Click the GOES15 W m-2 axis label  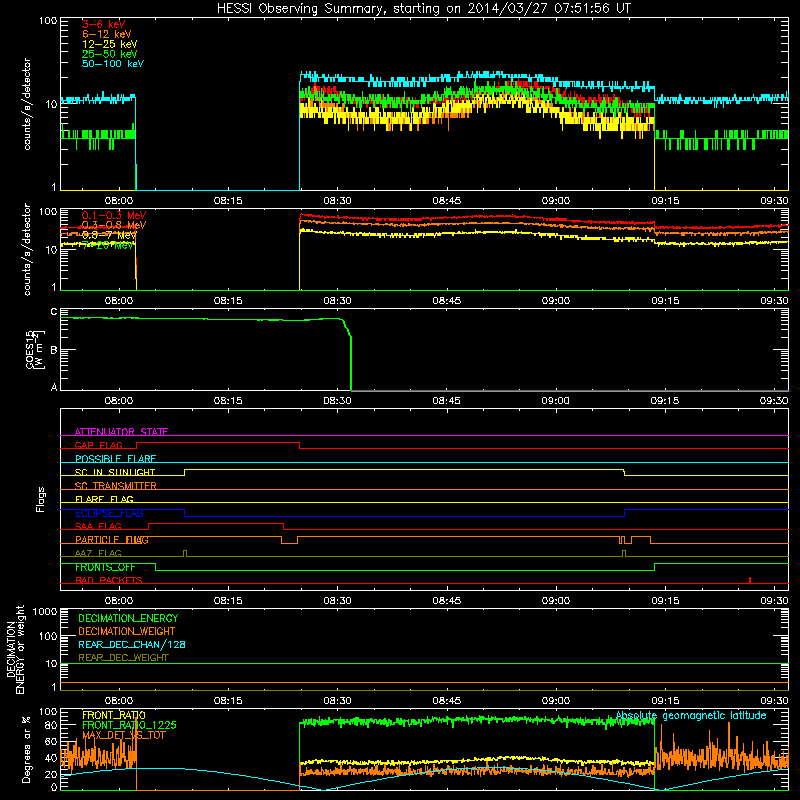pos(35,349)
